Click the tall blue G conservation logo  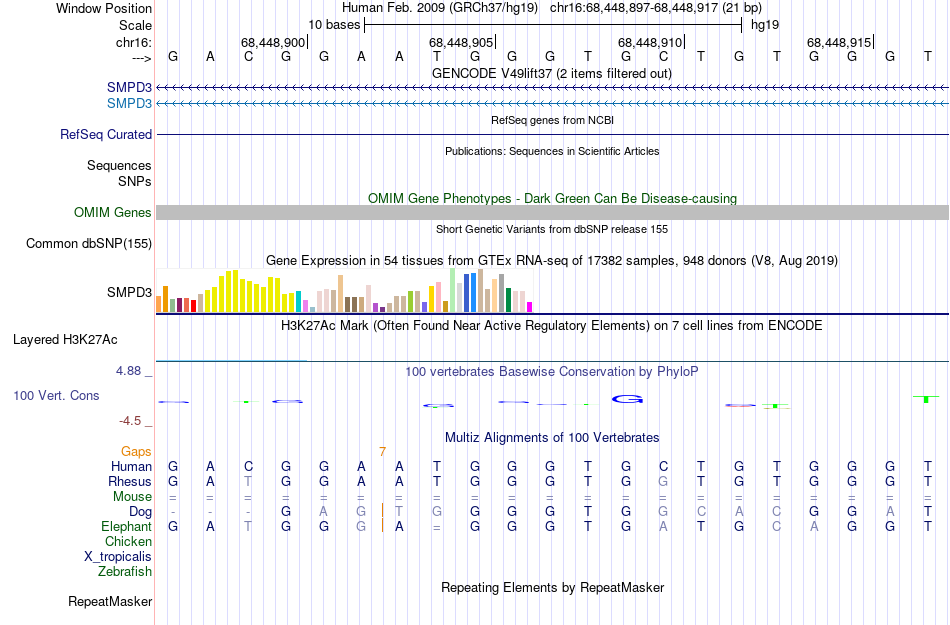pyautogui.click(x=627, y=399)
